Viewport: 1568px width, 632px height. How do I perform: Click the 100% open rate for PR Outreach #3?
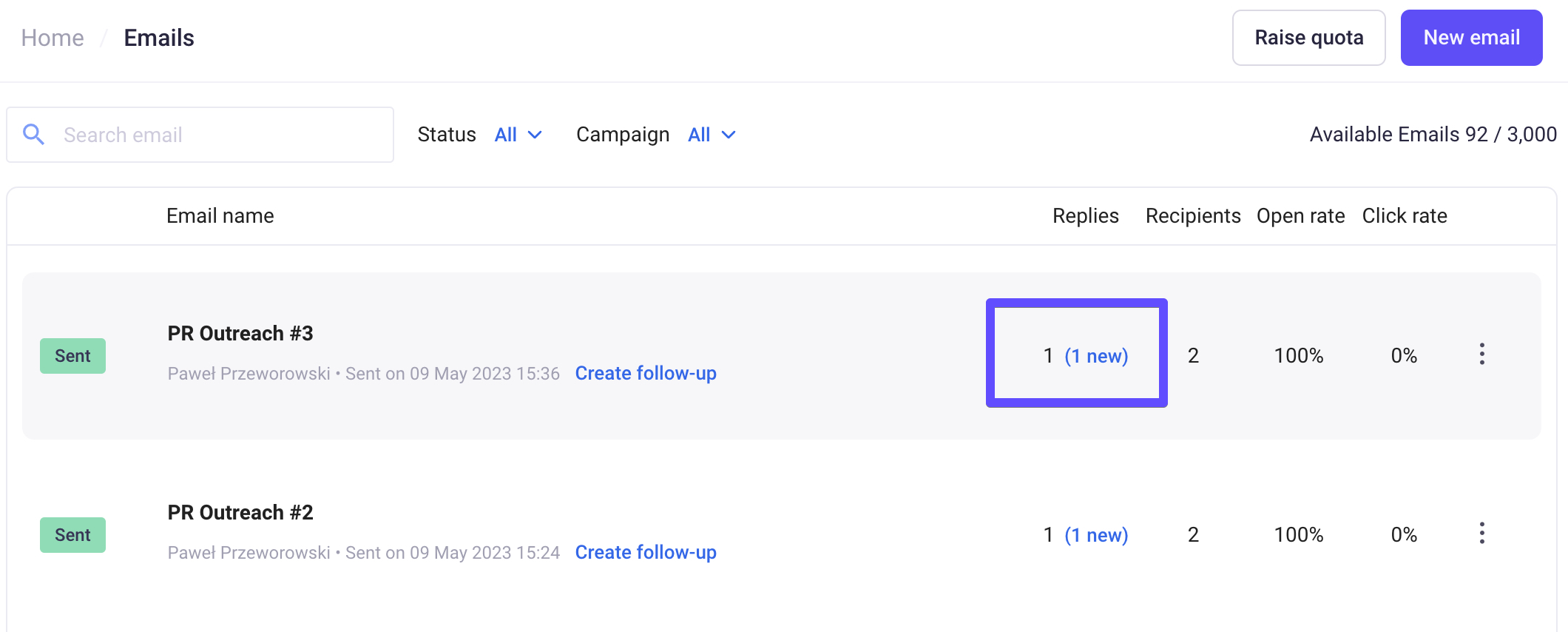(x=1299, y=356)
